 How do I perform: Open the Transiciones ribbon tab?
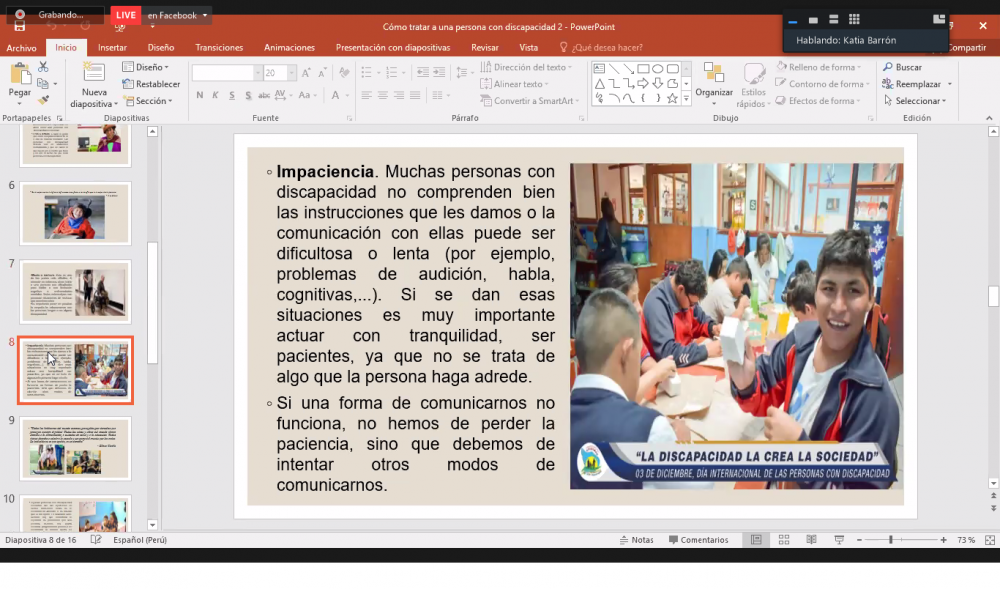pyautogui.click(x=219, y=47)
